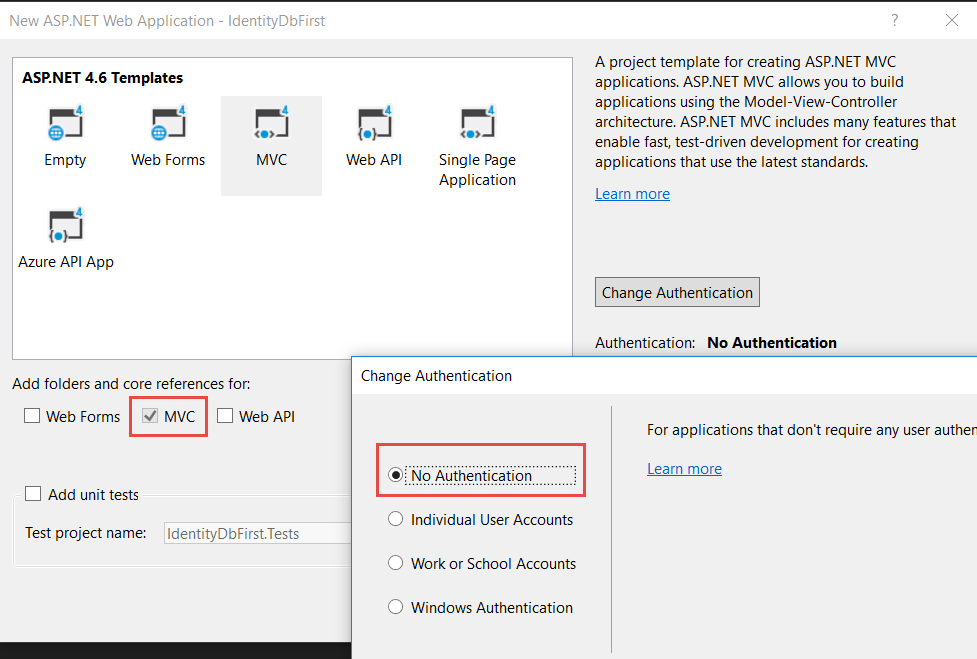
Task: Toggle the MVC references checkbox
Action: click(150, 415)
